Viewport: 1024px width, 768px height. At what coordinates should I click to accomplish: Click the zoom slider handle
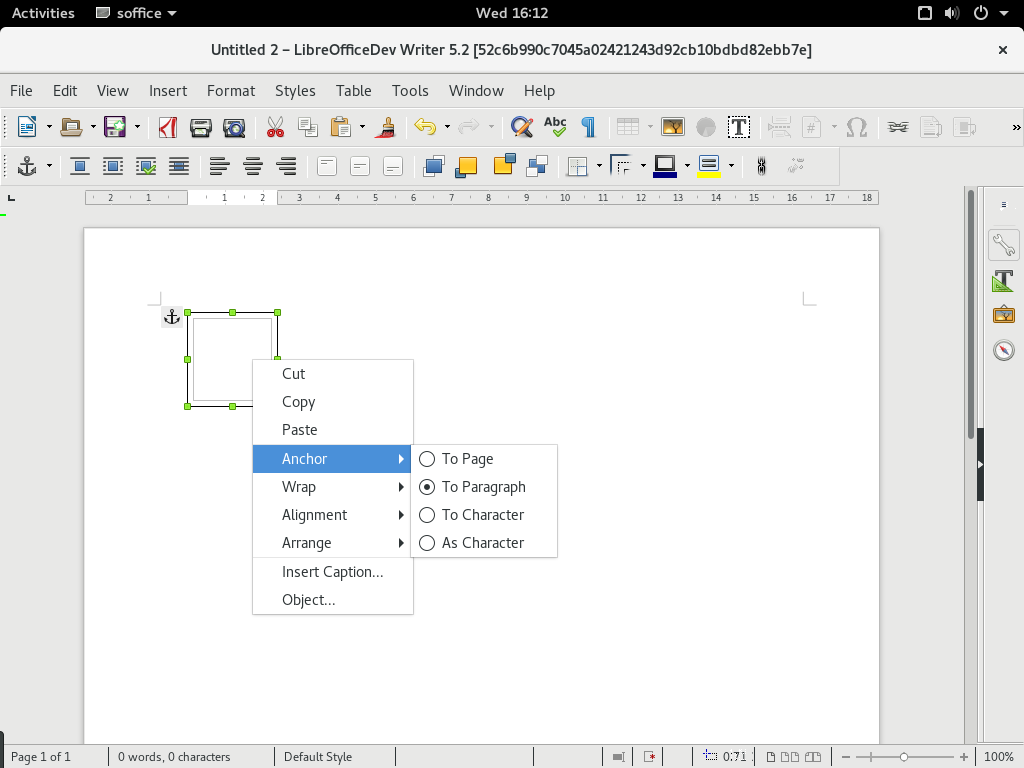904,757
